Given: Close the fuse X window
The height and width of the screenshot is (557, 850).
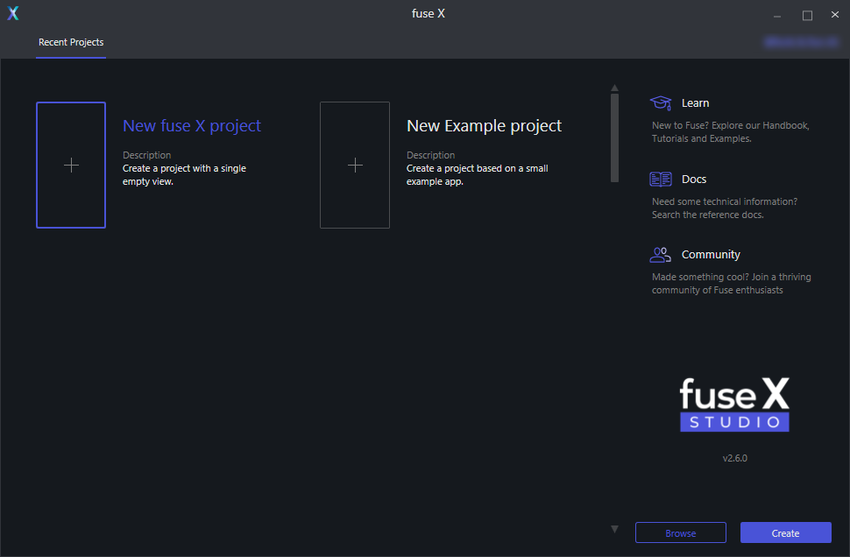Looking at the screenshot, I should pyautogui.click(x=835, y=15).
